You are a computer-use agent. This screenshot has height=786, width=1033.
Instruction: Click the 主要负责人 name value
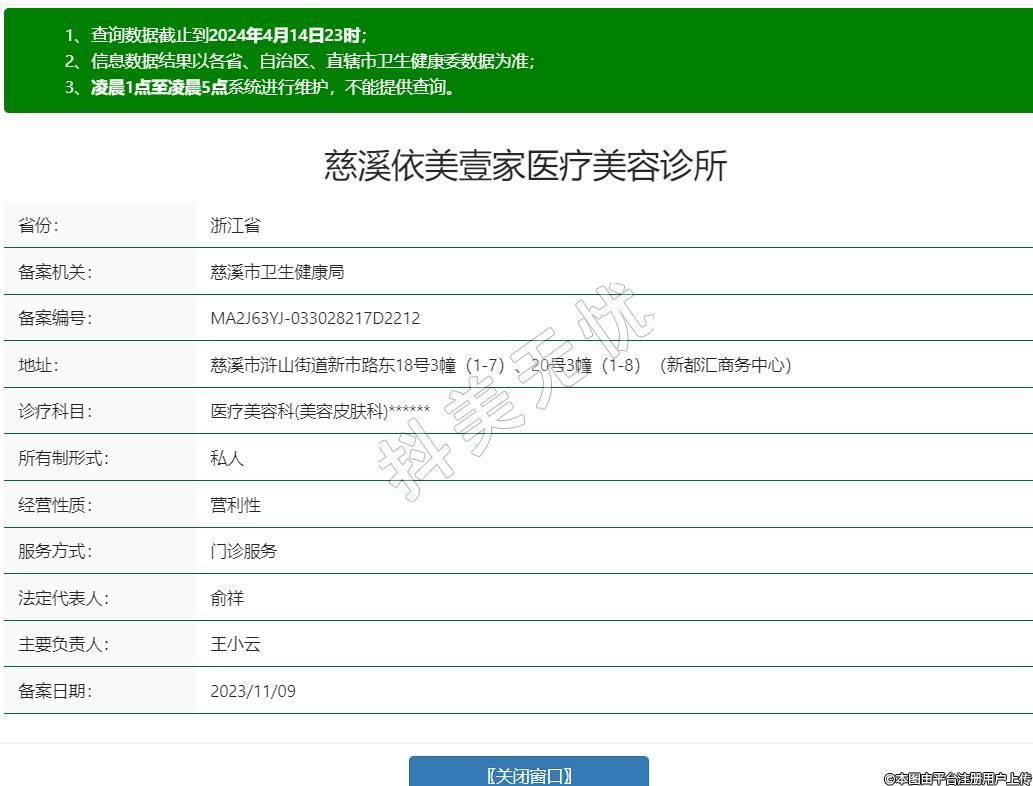coord(235,644)
